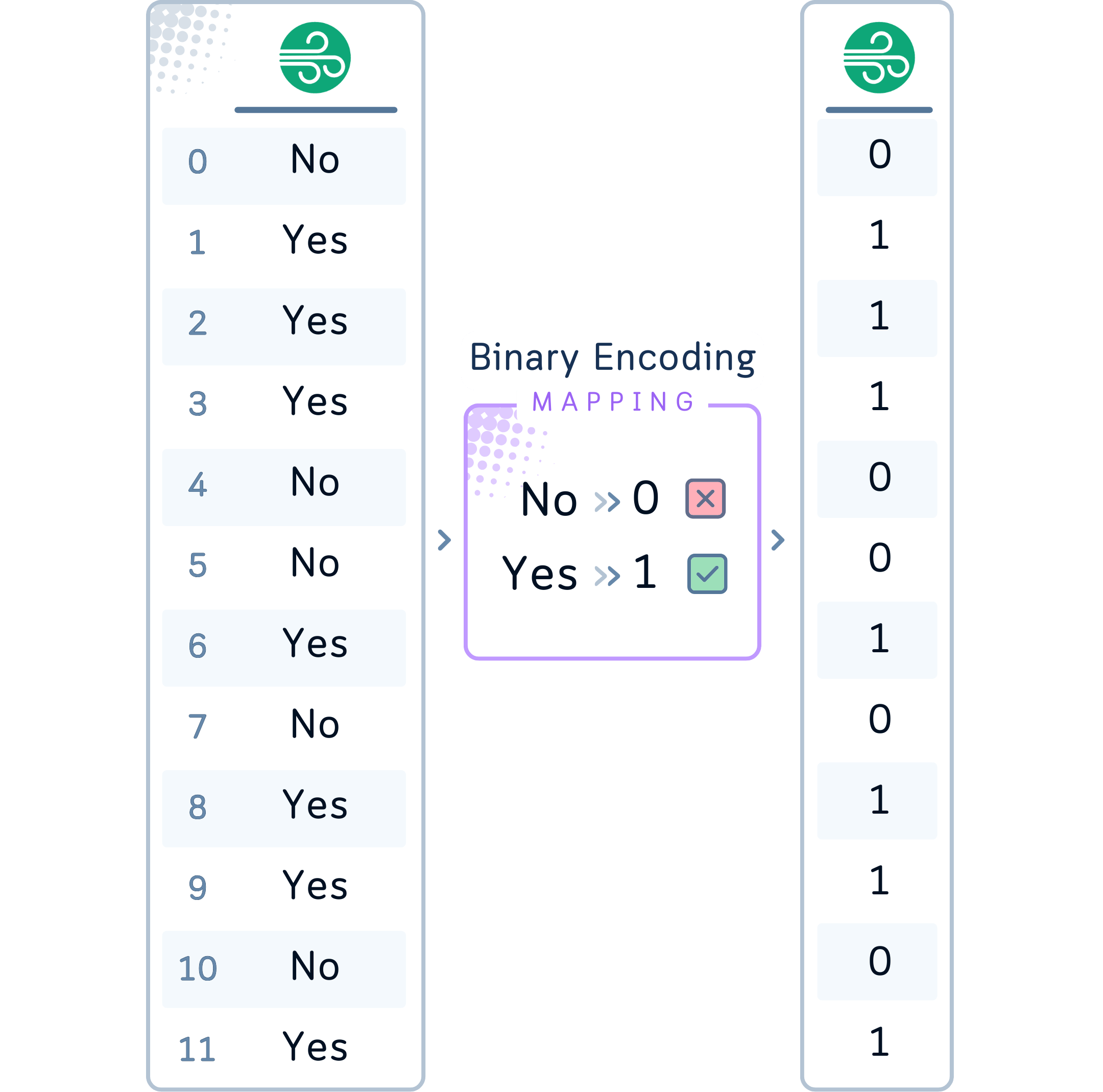Click the header underline bar of right column

879,110
